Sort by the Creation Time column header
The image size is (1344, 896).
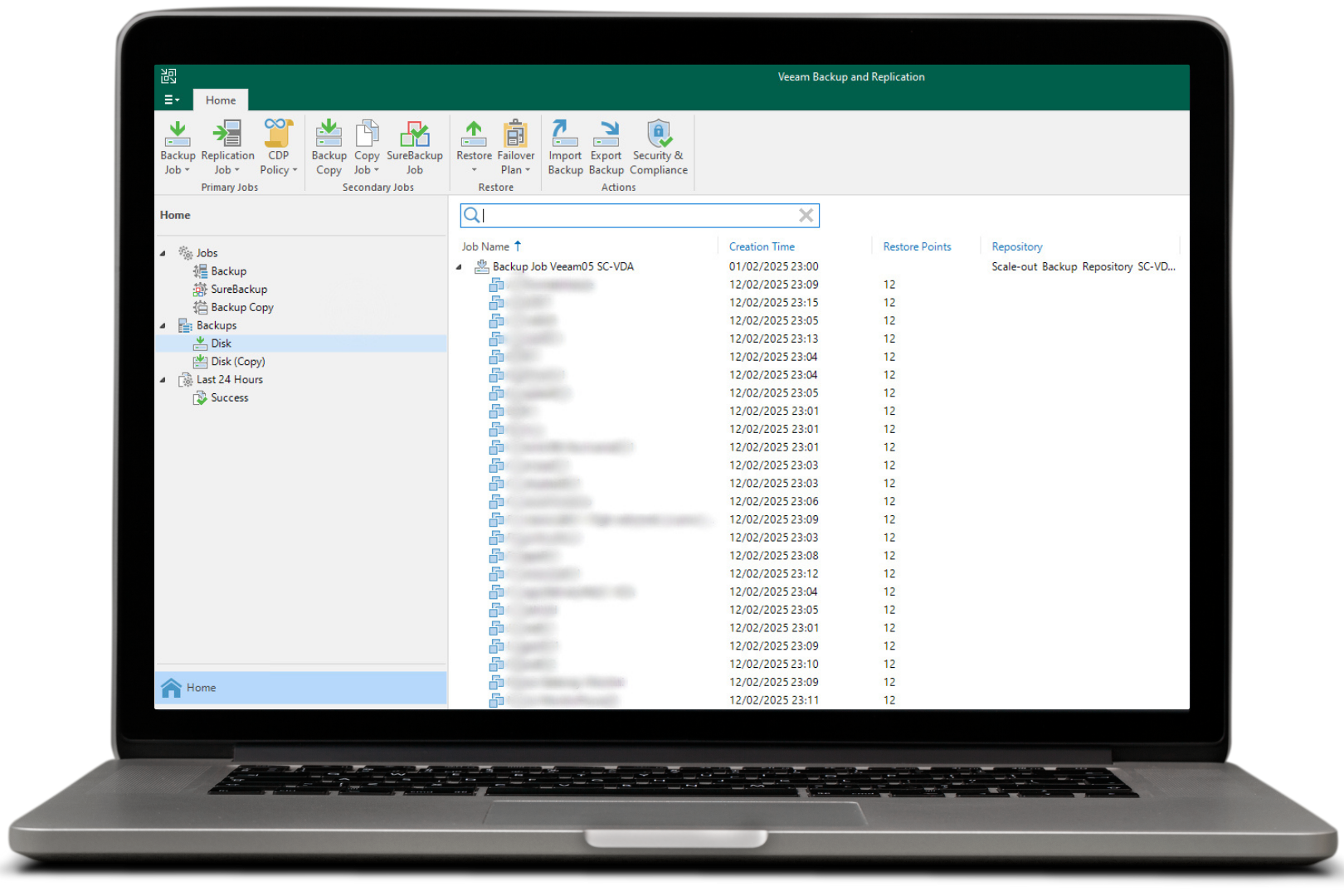pos(762,246)
